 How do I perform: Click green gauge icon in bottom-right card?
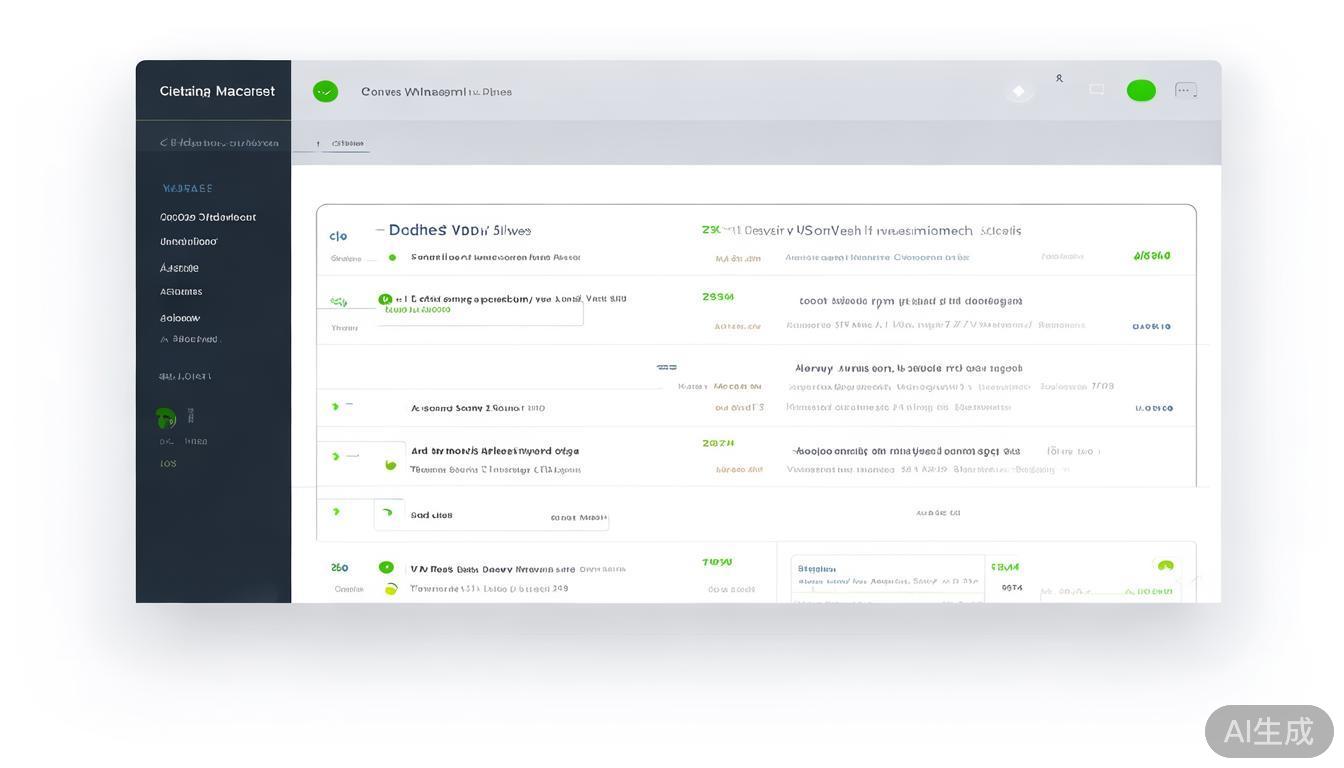(x=1165, y=567)
